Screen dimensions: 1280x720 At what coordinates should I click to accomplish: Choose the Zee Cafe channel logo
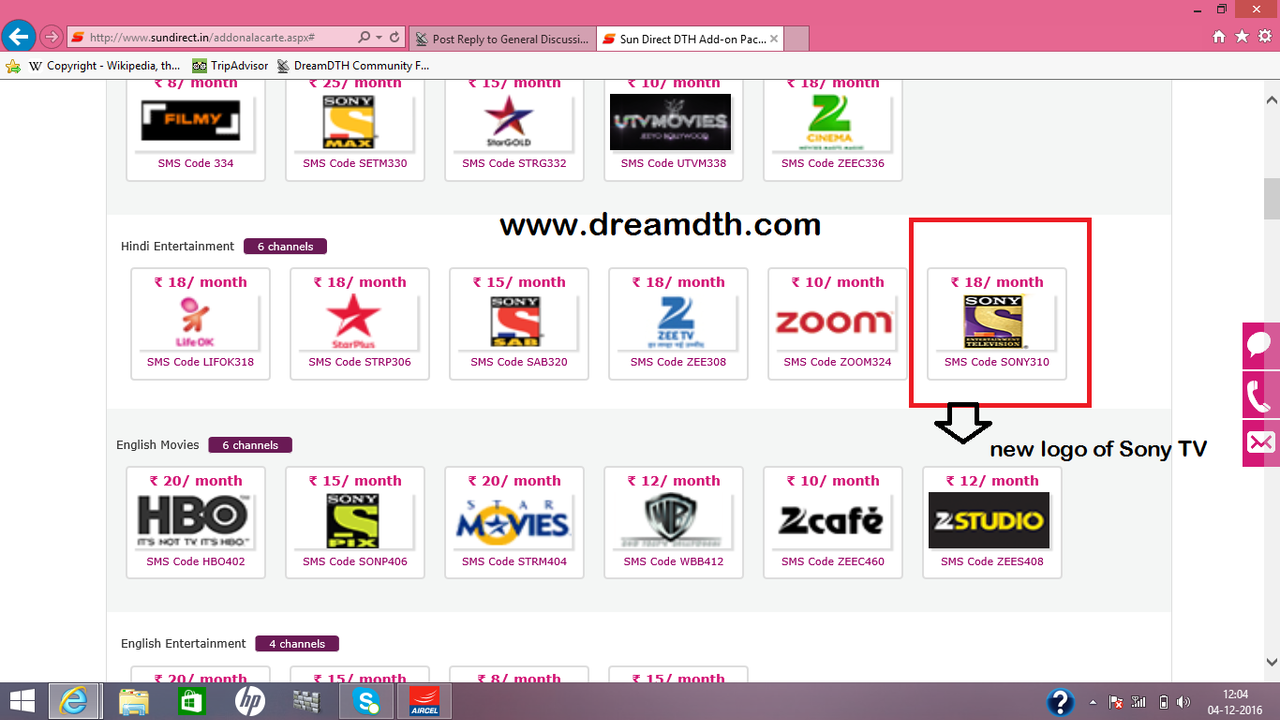831,520
